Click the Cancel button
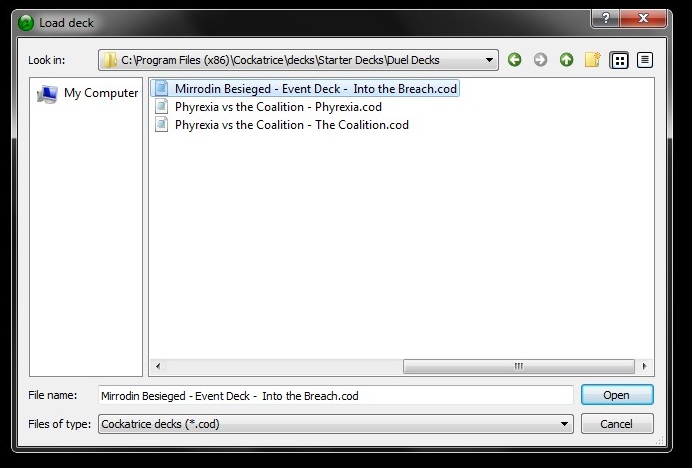Viewport: 692px width, 468px height. coord(617,424)
